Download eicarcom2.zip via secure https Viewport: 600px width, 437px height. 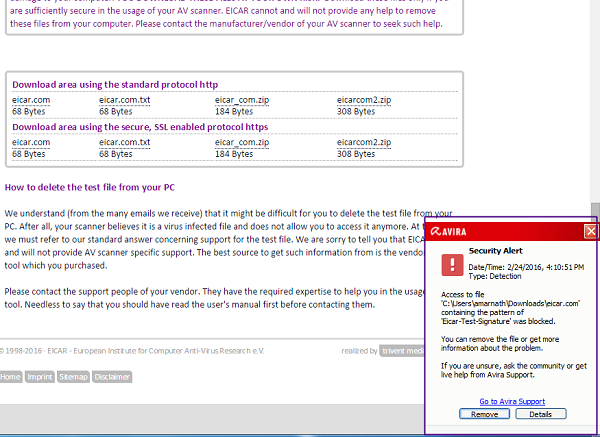pyautogui.click(x=364, y=142)
